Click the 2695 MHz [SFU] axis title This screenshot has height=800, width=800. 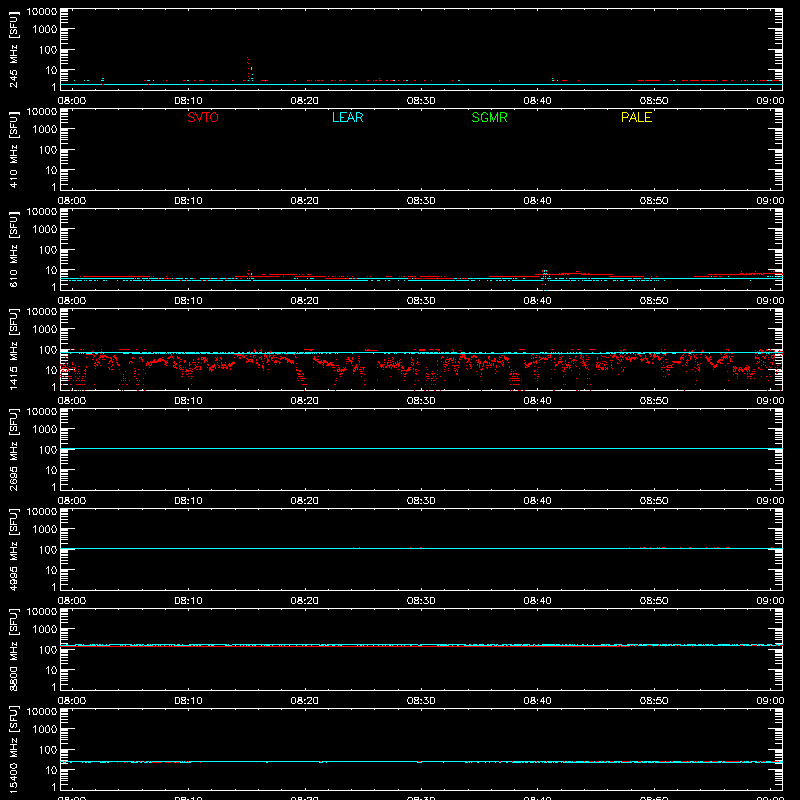[13, 449]
